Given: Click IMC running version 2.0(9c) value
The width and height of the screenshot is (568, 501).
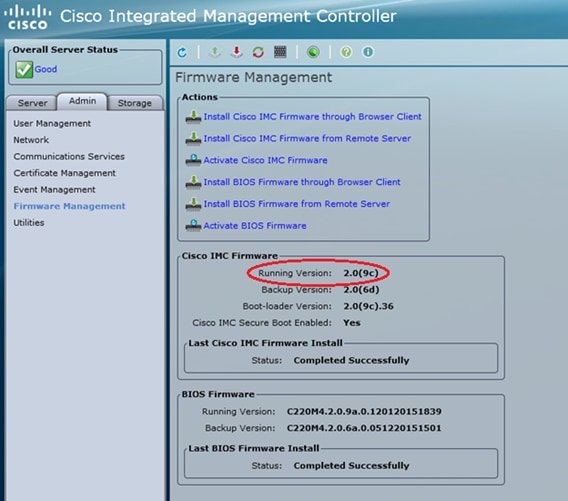Looking at the screenshot, I should tap(361, 273).
